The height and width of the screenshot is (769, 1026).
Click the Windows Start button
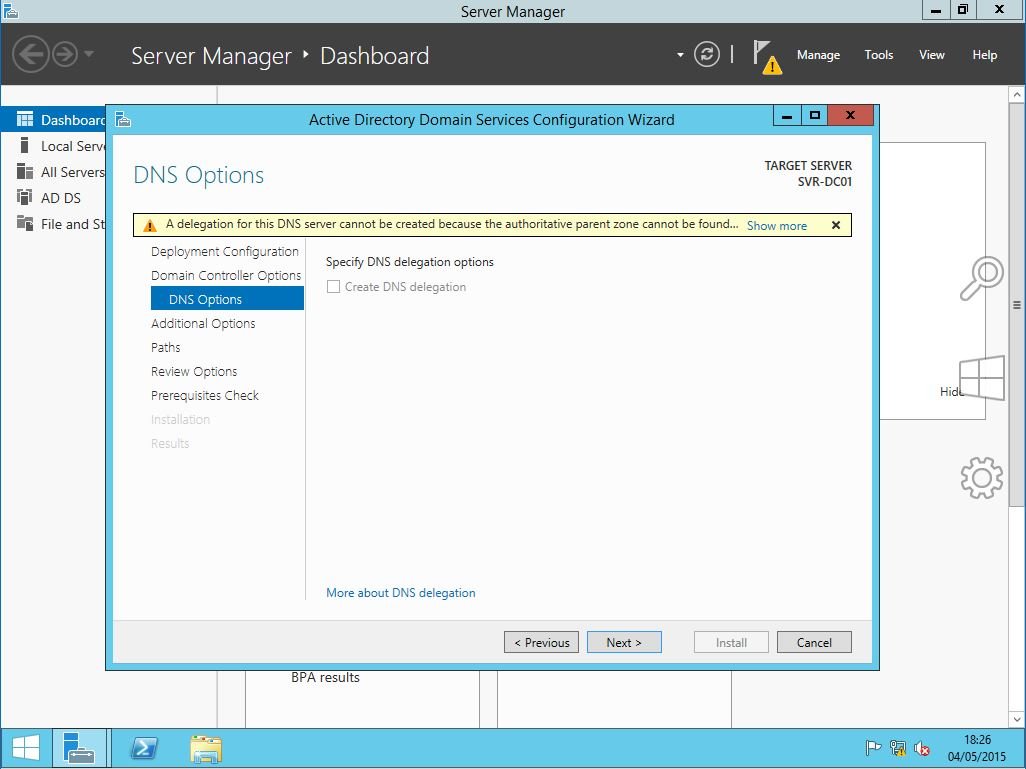point(26,748)
